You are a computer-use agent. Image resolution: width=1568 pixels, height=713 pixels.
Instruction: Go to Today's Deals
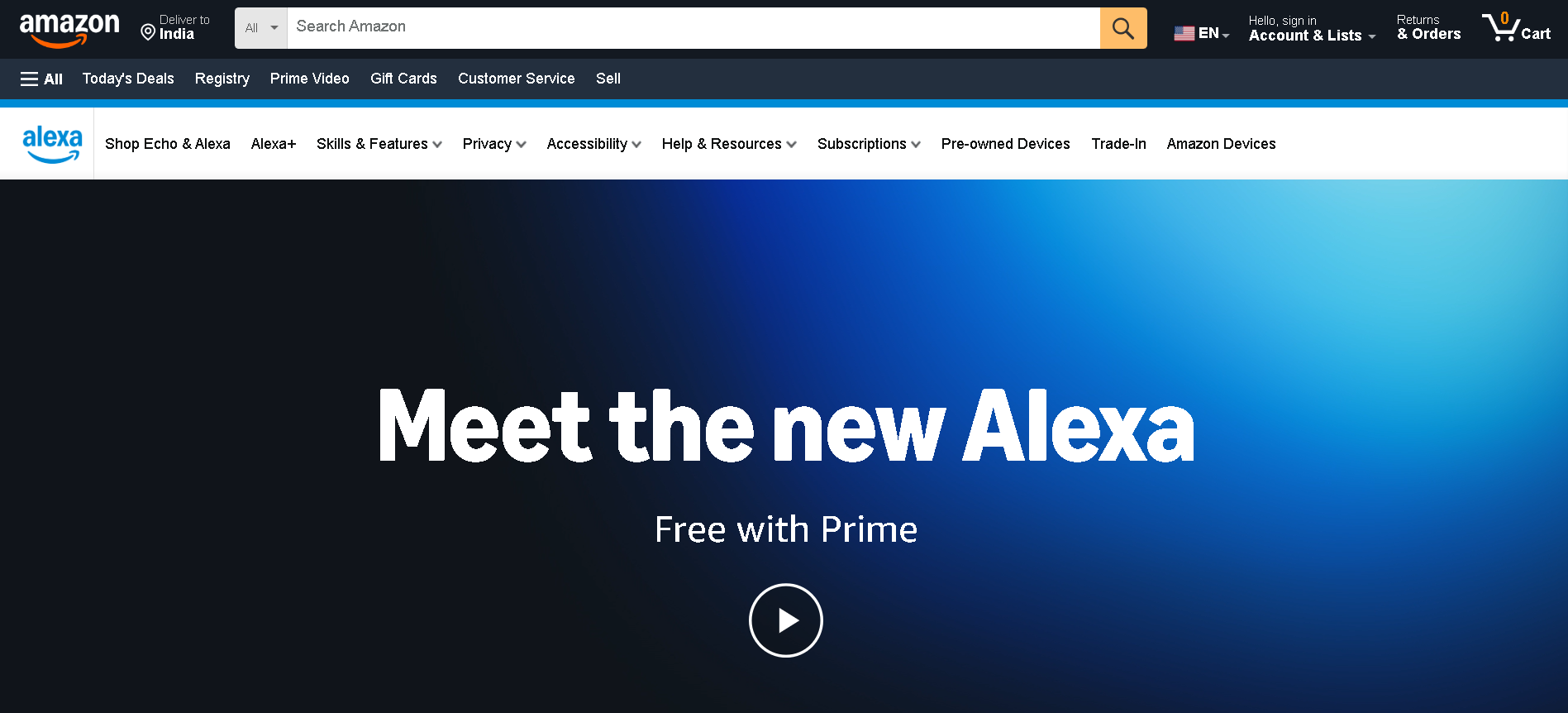coord(128,79)
